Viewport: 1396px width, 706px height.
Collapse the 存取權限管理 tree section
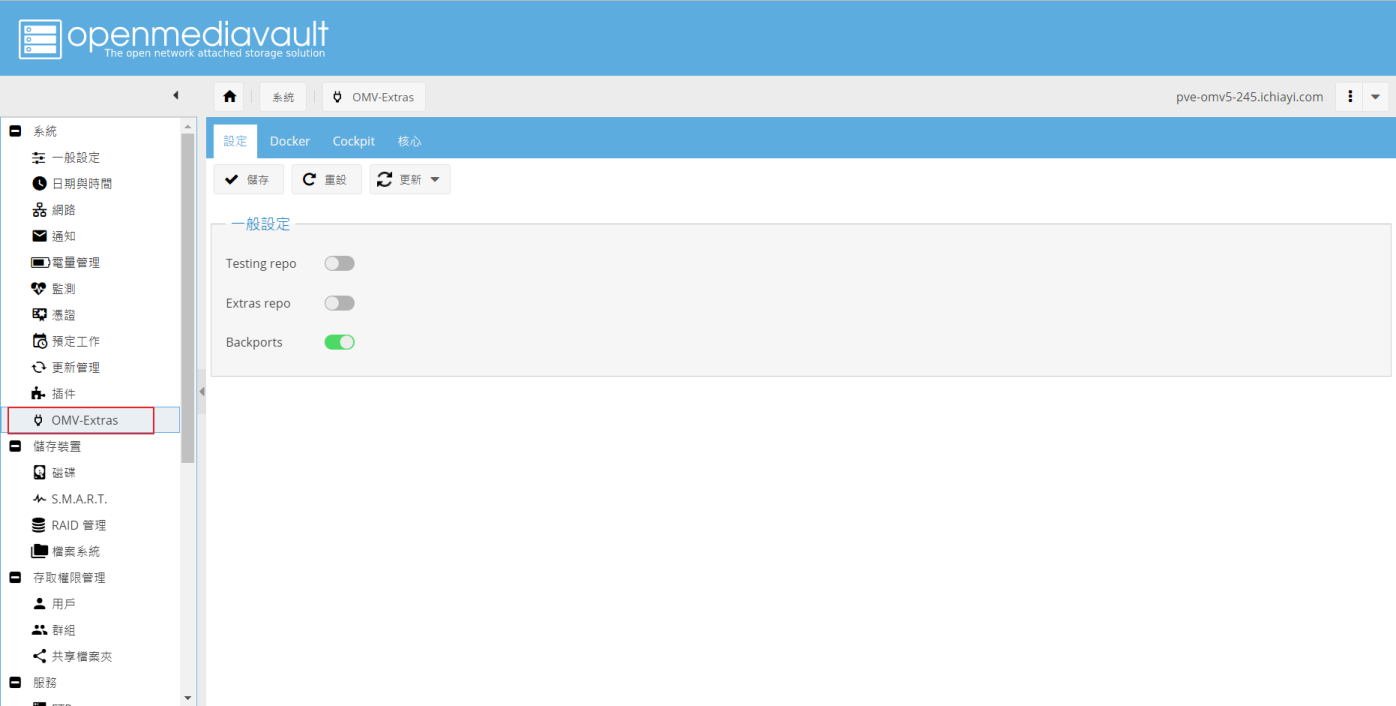click(15, 577)
